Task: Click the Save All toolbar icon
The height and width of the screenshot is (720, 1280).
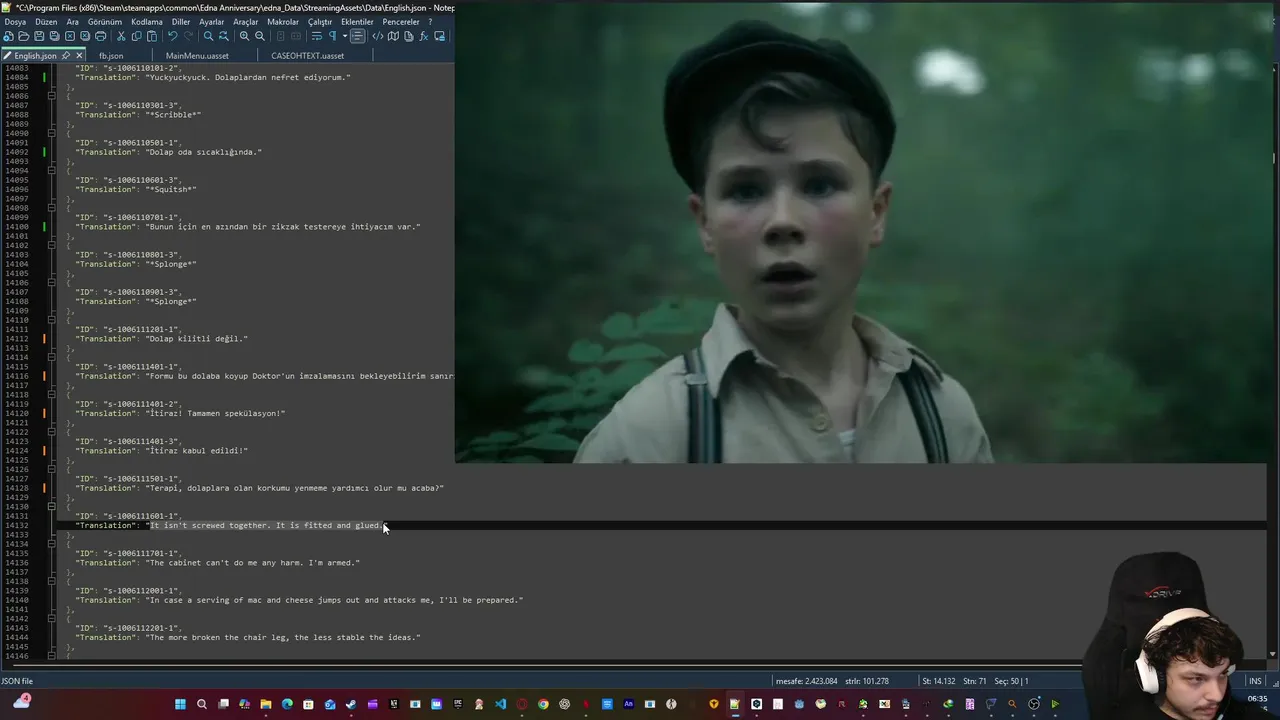Action: pyautogui.click(x=54, y=36)
